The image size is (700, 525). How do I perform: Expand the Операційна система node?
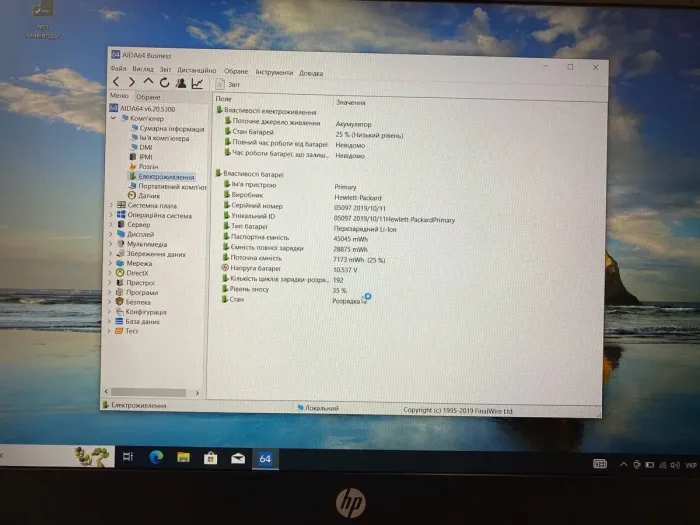111,215
